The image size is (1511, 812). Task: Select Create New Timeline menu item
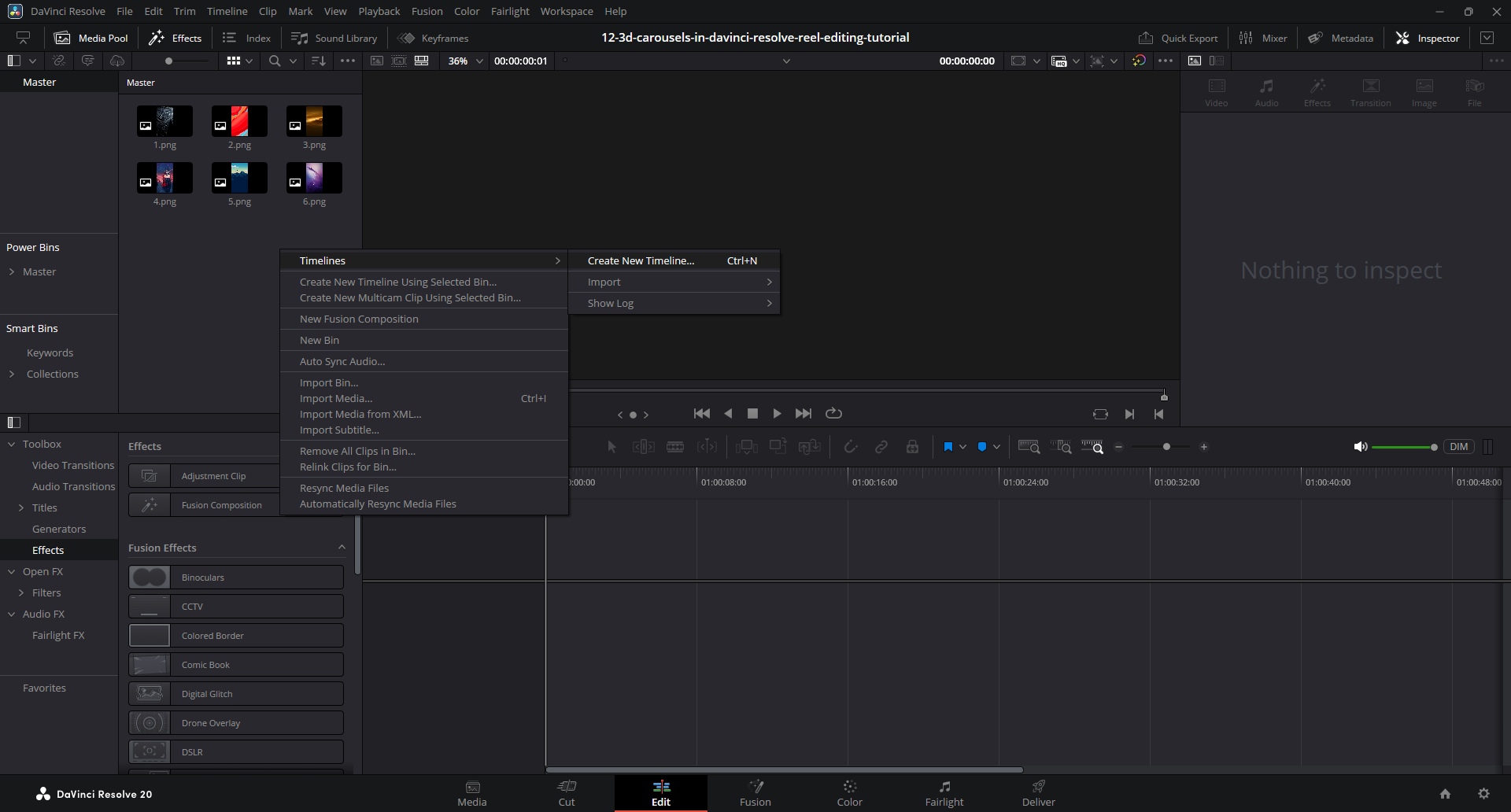point(641,261)
